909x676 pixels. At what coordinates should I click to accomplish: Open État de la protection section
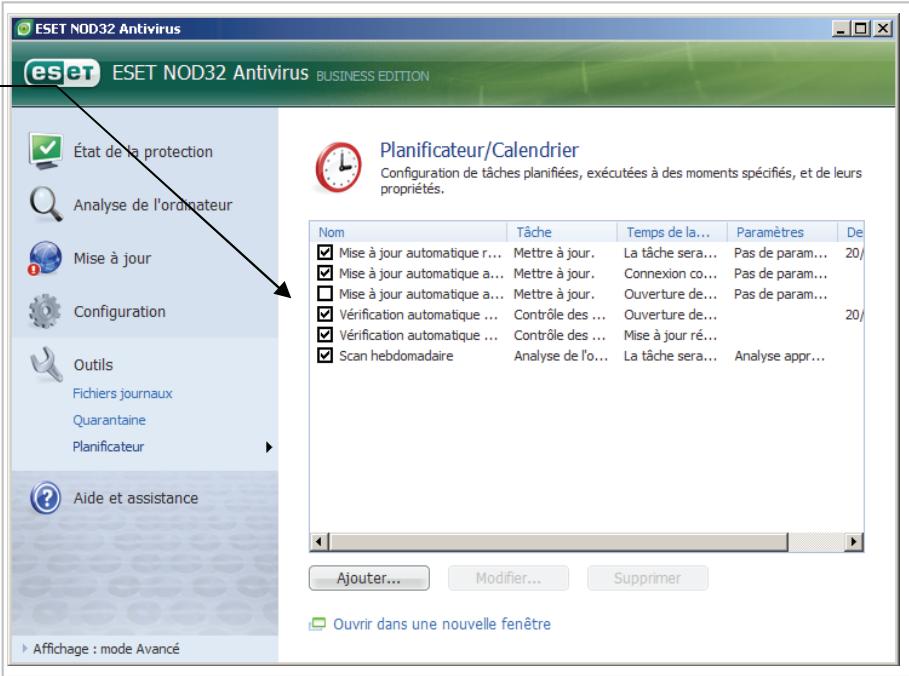point(143,151)
